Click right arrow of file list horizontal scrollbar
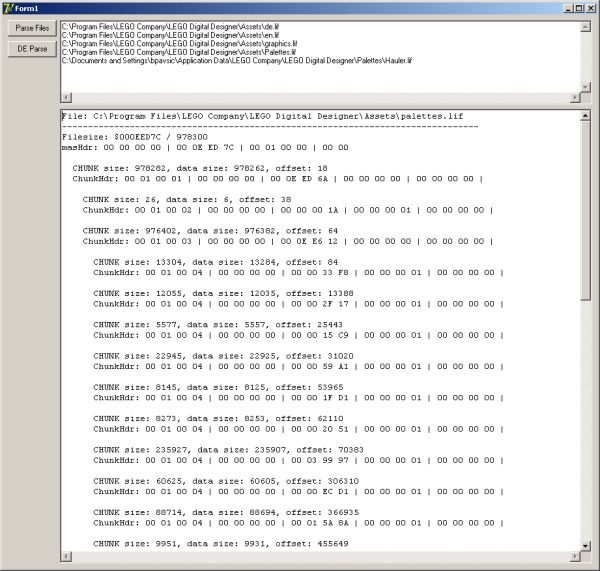 click(575, 98)
